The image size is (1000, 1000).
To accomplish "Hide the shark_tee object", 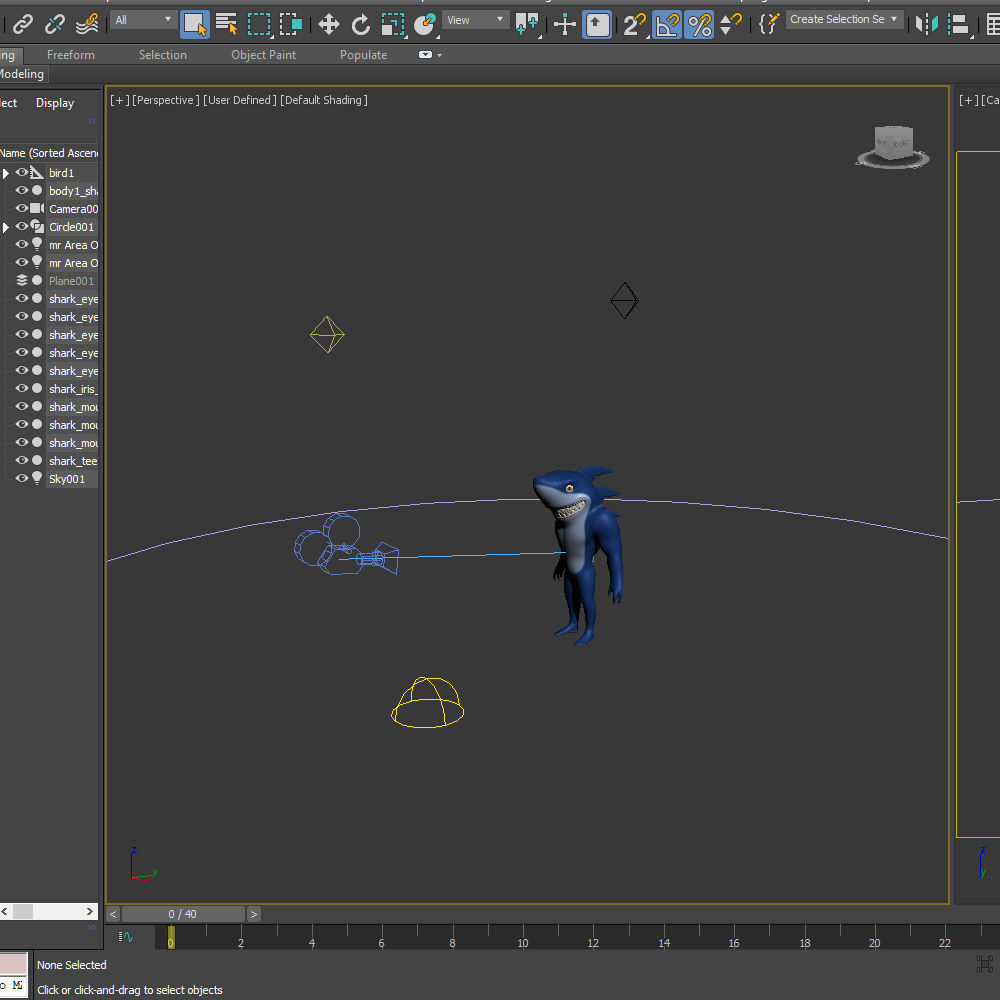I will tap(22, 460).
